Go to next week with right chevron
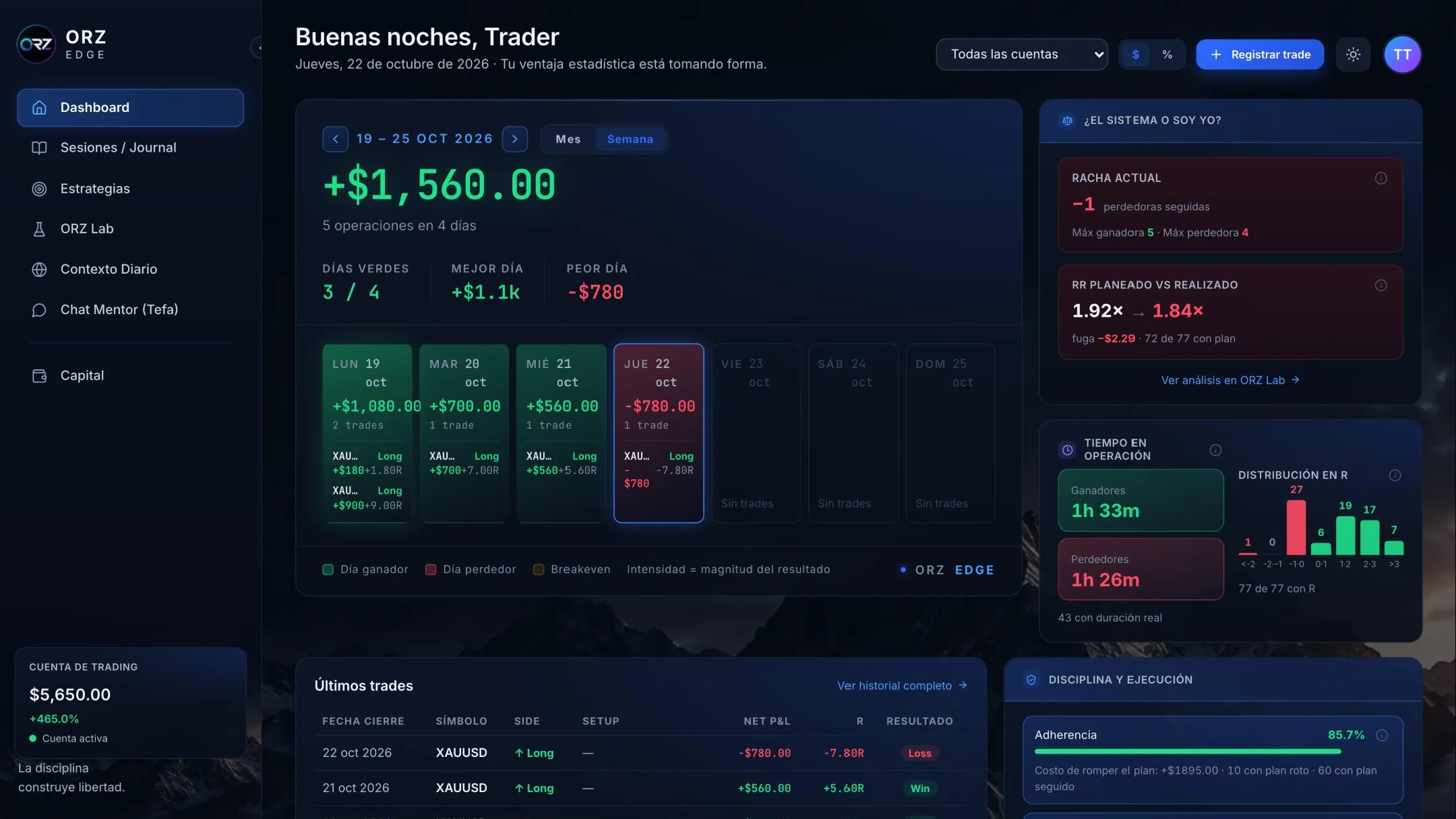This screenshot has height=819, width=1456. pyautogui.click(x=514, y=139)
